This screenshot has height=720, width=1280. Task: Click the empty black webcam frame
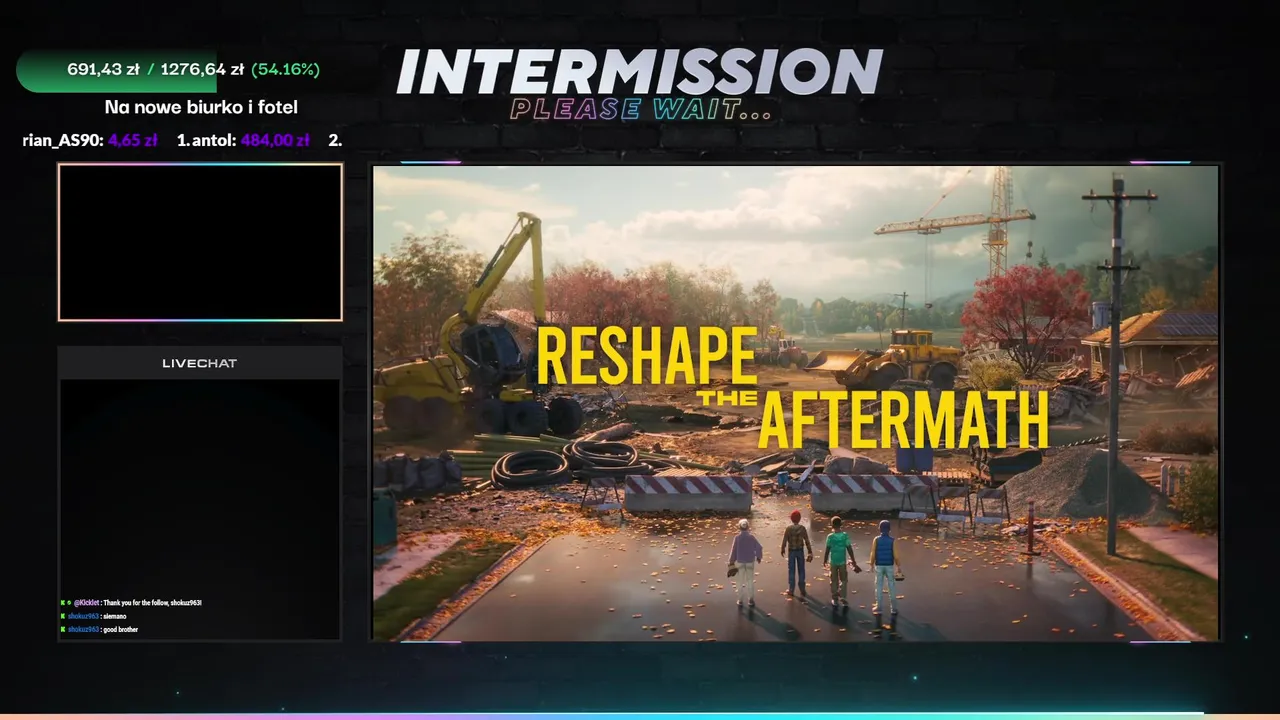[200, 242]
